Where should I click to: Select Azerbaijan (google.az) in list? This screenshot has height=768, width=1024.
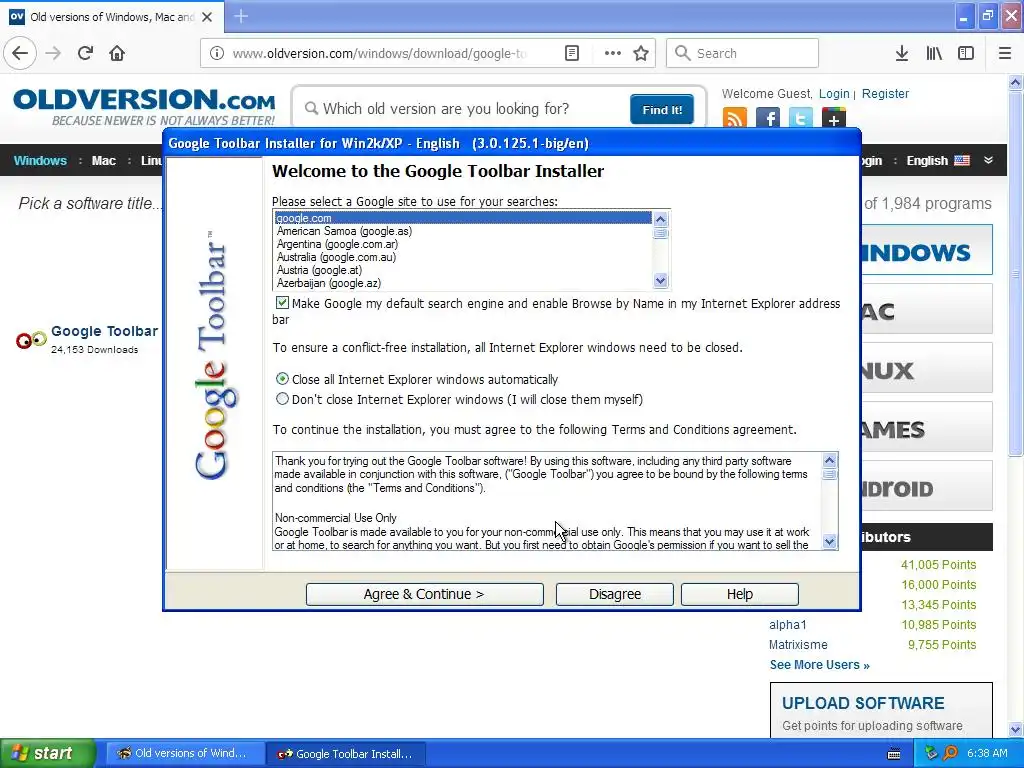click(462, 283)
